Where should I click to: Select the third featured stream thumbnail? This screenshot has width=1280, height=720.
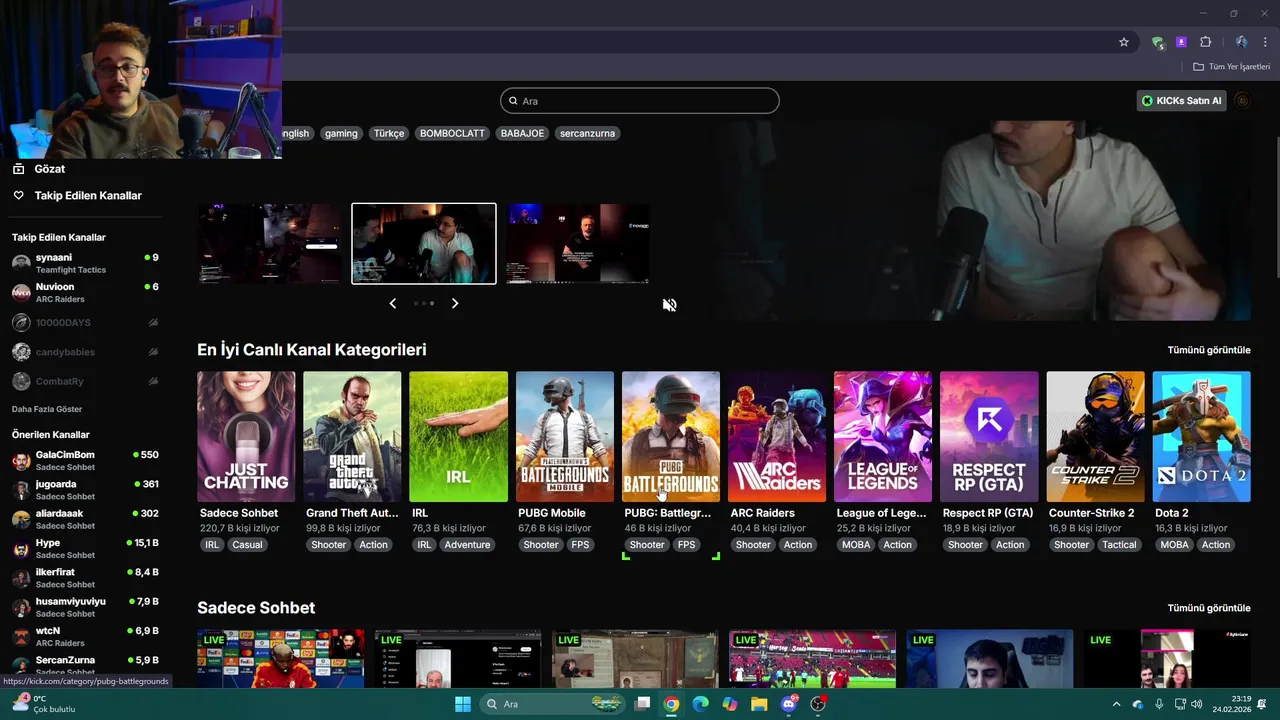pos(578,244)
